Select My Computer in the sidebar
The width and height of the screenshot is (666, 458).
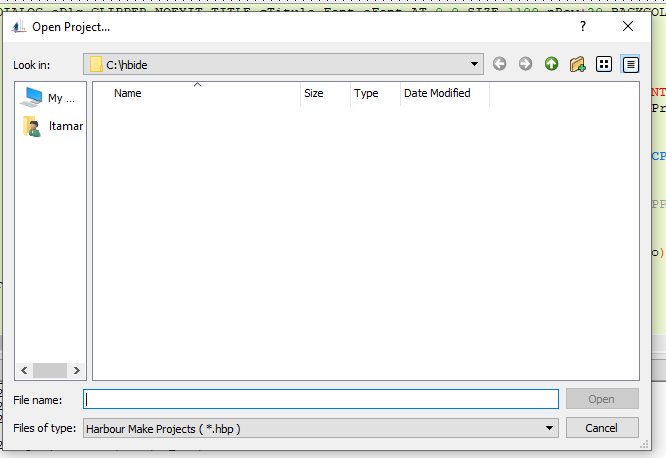[50, 98]
